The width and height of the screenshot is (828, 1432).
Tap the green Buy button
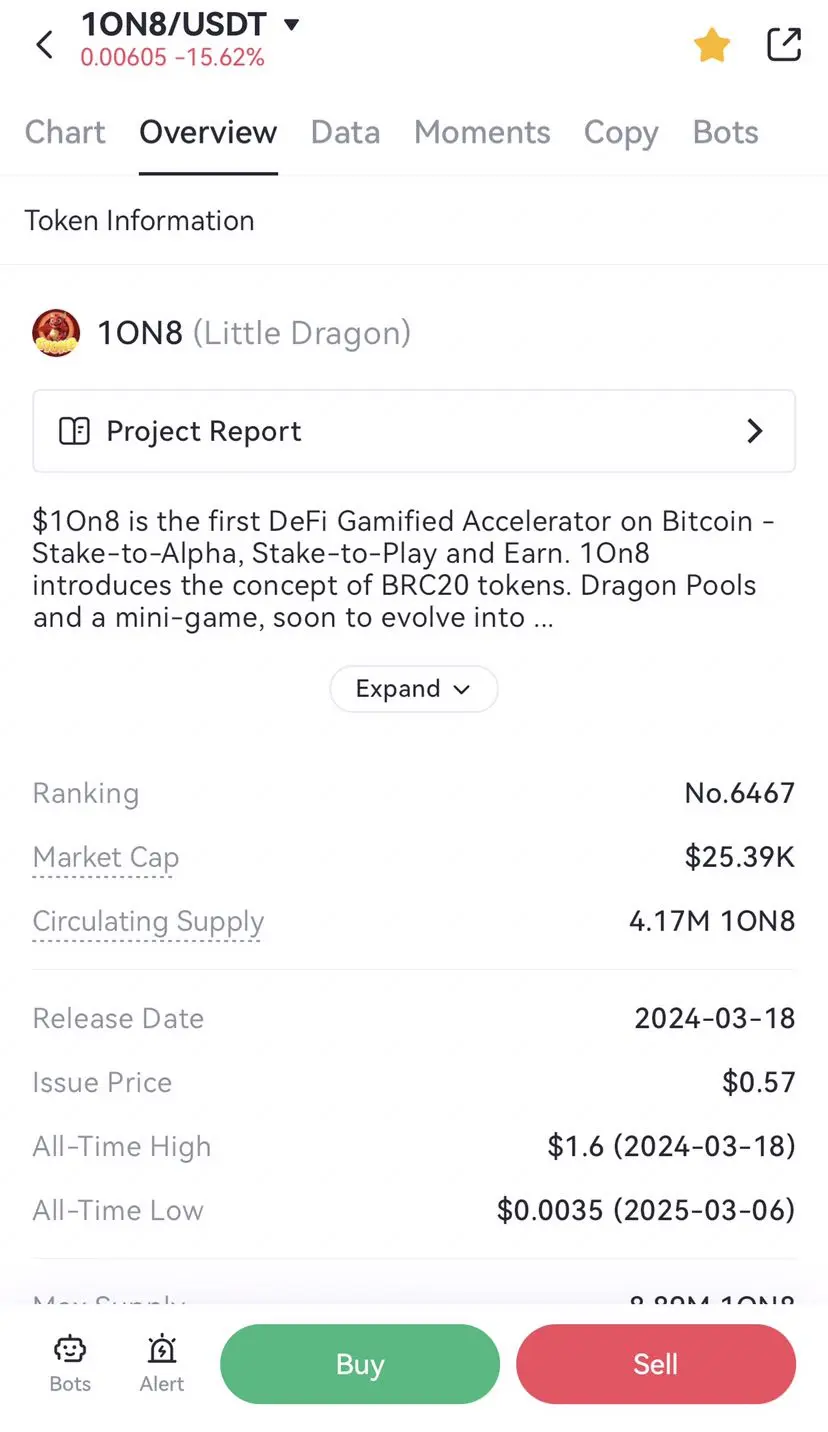pos(360,1364)
